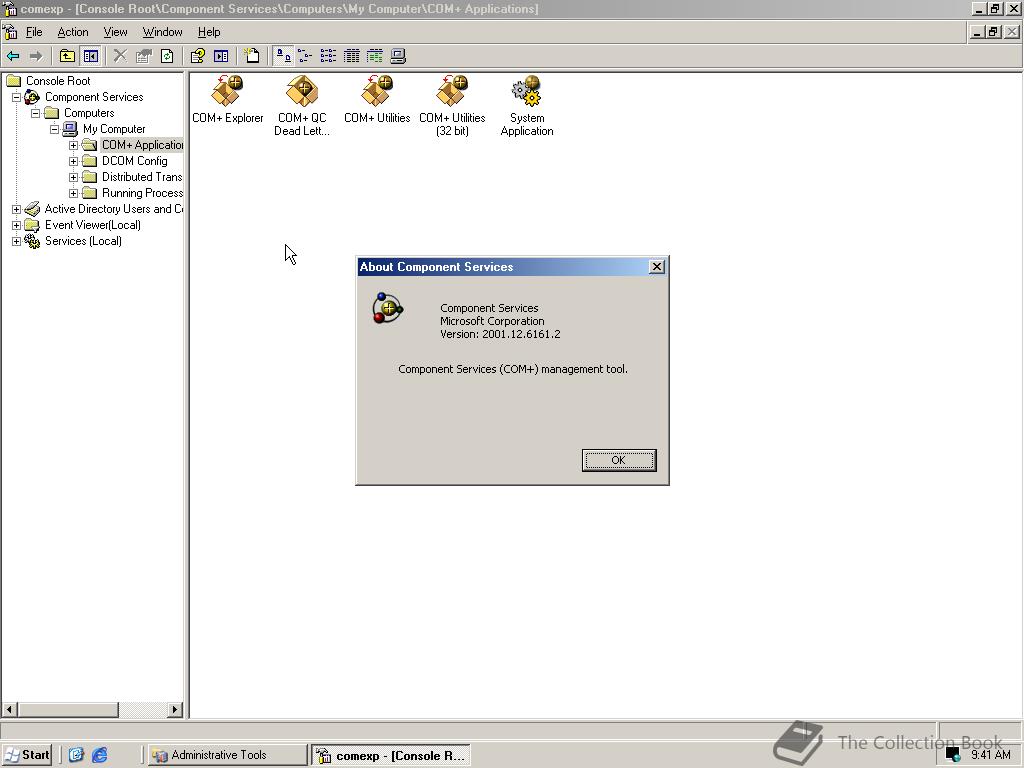Click the network tray icon beside clock
Screen dimensions: 1024x768
pos(953,755)
